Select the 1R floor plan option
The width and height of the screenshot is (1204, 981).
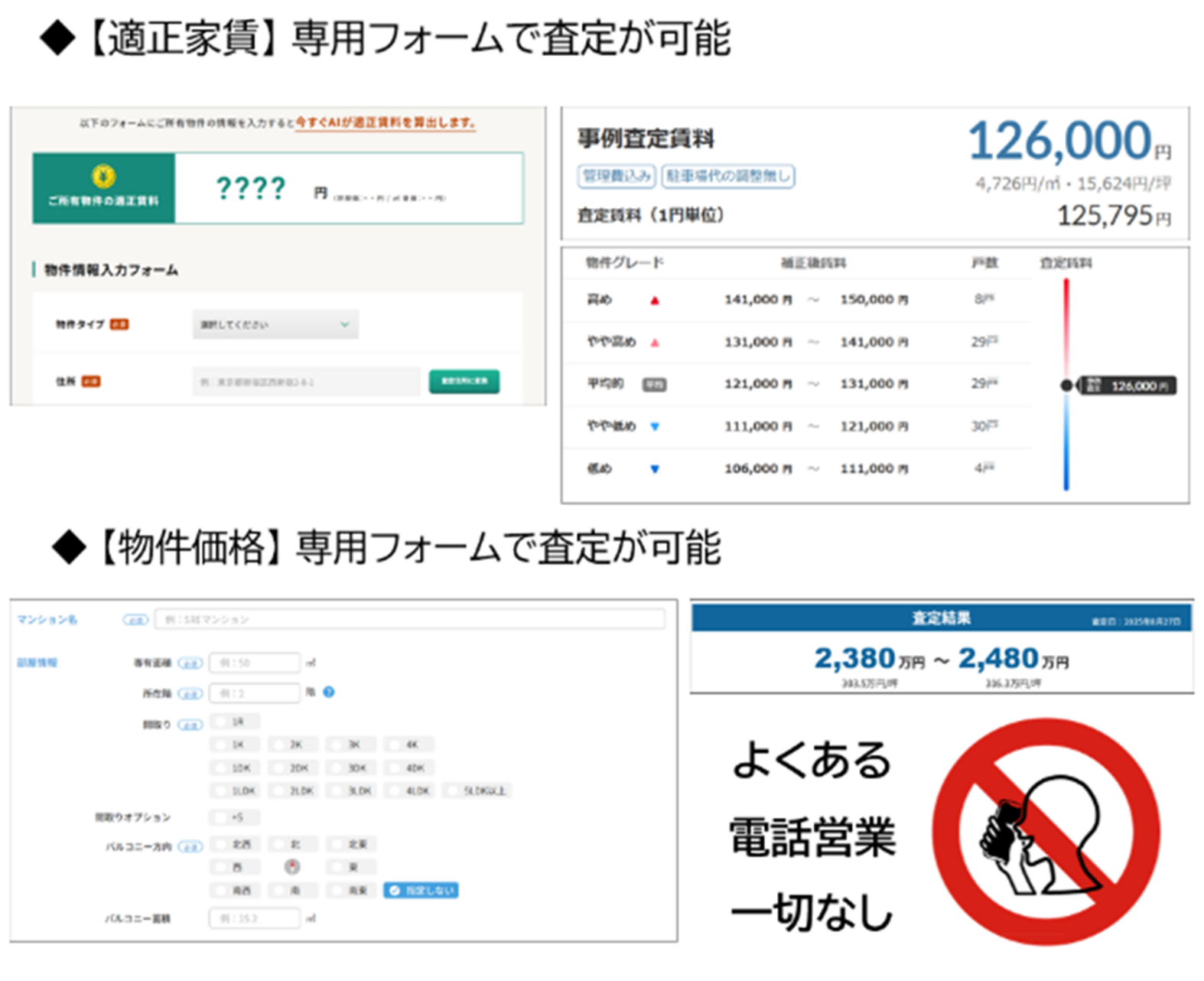(x=235, y=721)
